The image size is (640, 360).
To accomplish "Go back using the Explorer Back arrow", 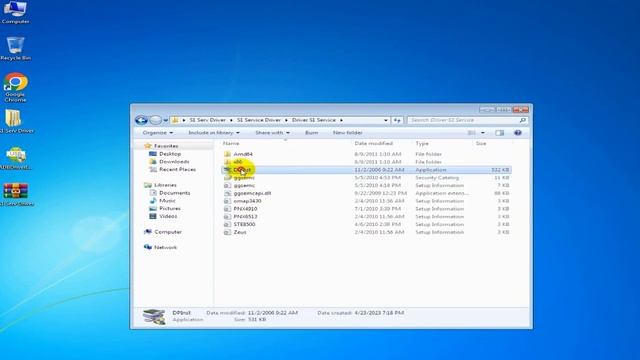I will (141, 120).
